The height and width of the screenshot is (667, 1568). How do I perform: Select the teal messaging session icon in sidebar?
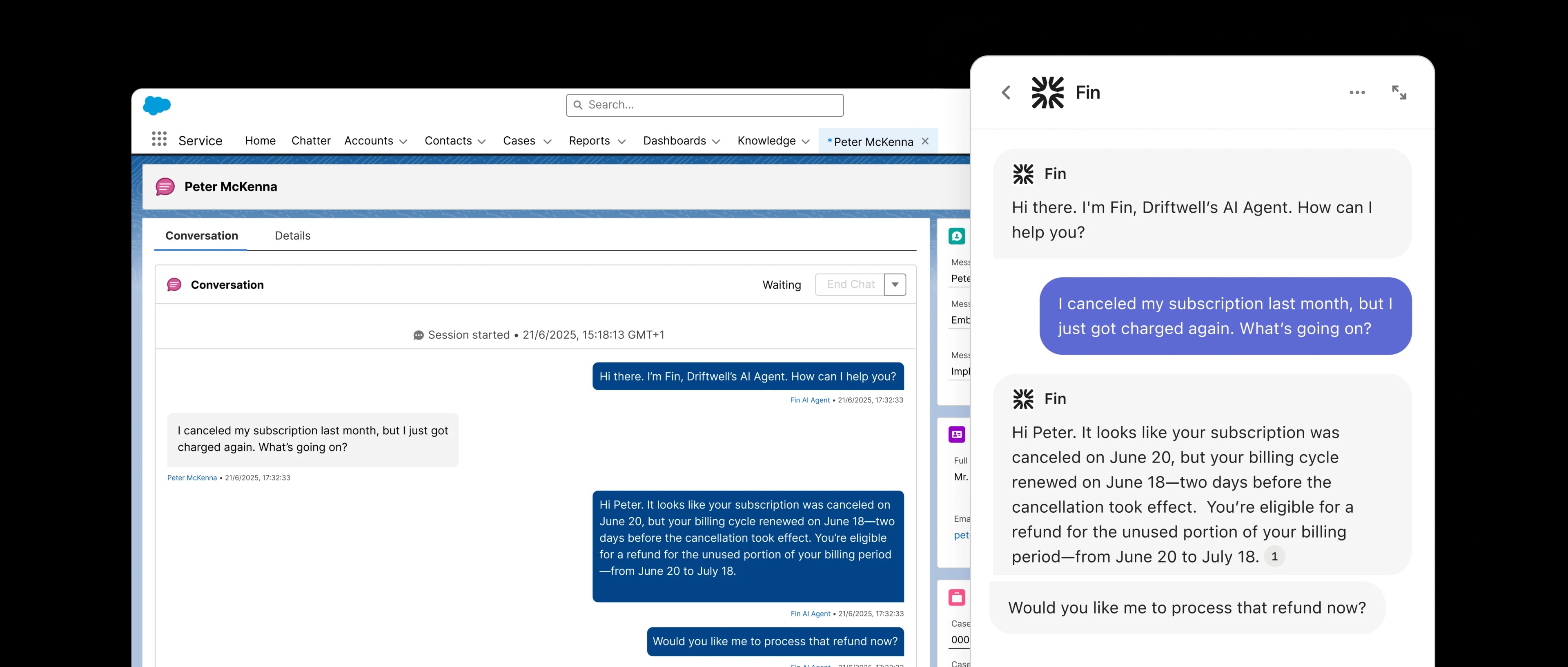coord(957,236)
